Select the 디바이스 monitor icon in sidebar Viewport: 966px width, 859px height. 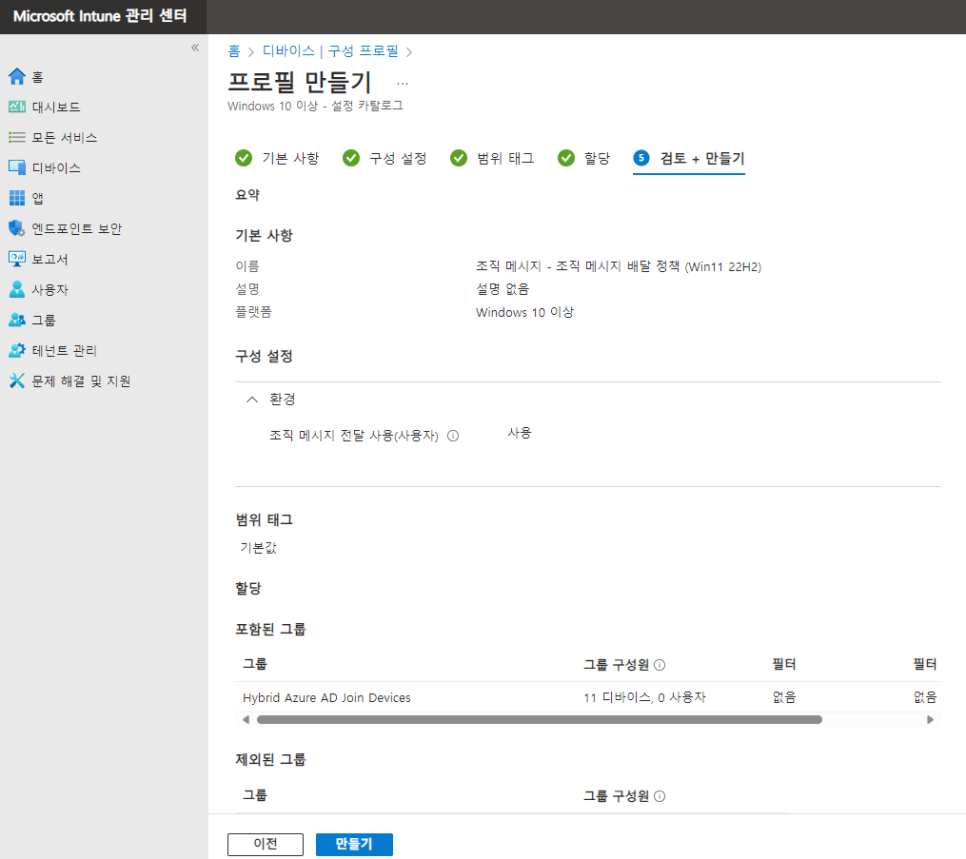[x=17, y=167]
